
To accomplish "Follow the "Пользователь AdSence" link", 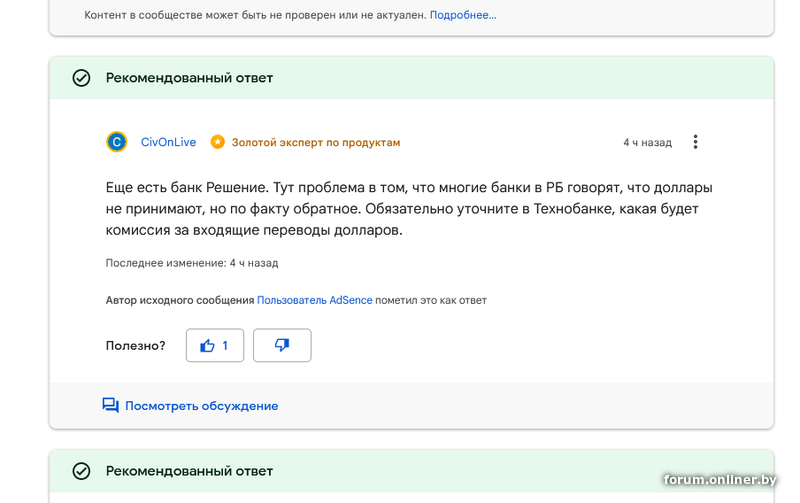I will pos(314,300).
